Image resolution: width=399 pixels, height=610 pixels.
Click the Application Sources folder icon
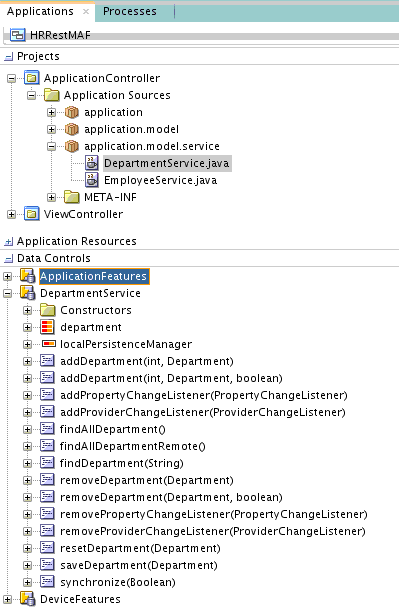tap(51, 95)
